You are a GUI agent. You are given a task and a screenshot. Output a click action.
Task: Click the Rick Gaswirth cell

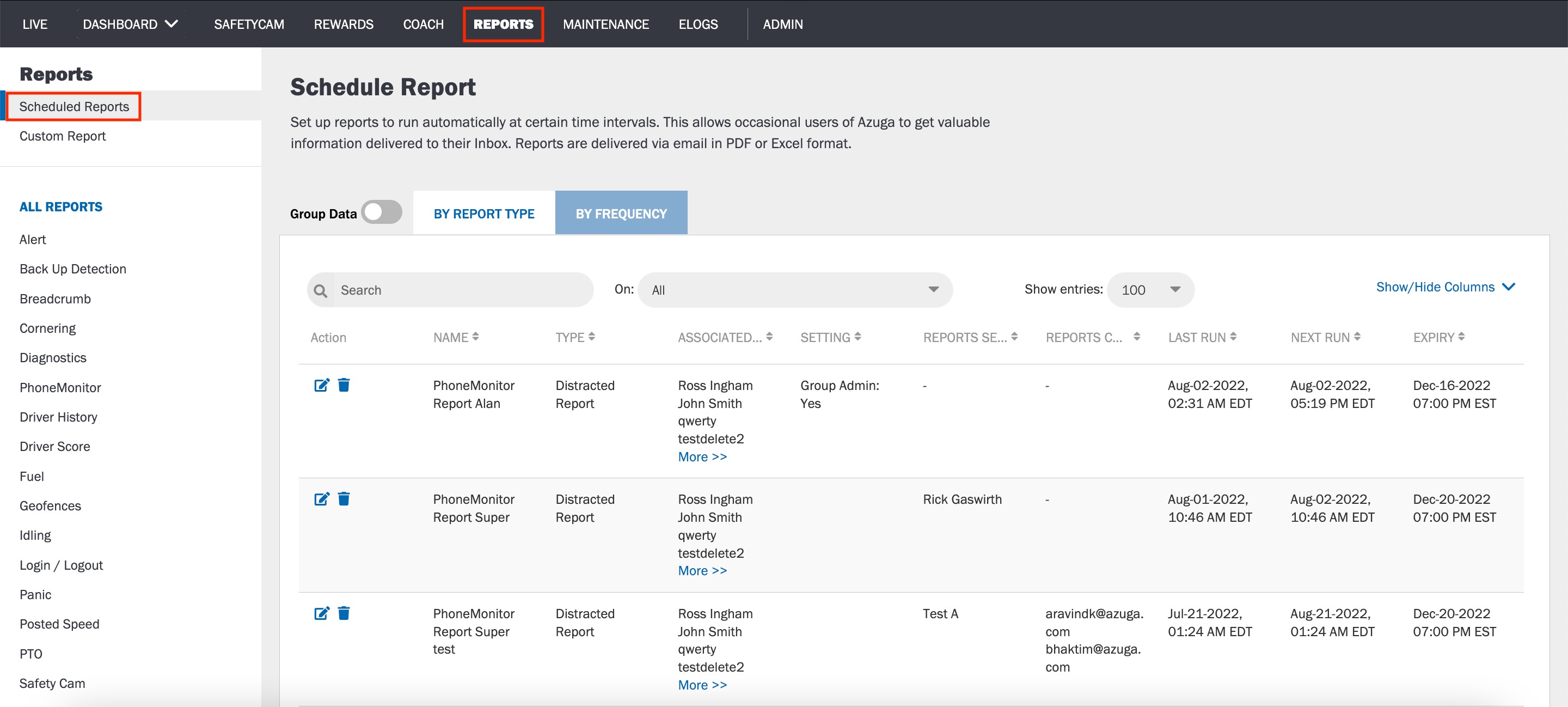963,499
